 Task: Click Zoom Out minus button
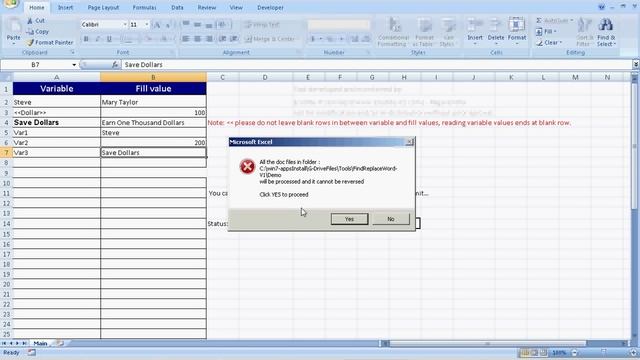point(574,353)
